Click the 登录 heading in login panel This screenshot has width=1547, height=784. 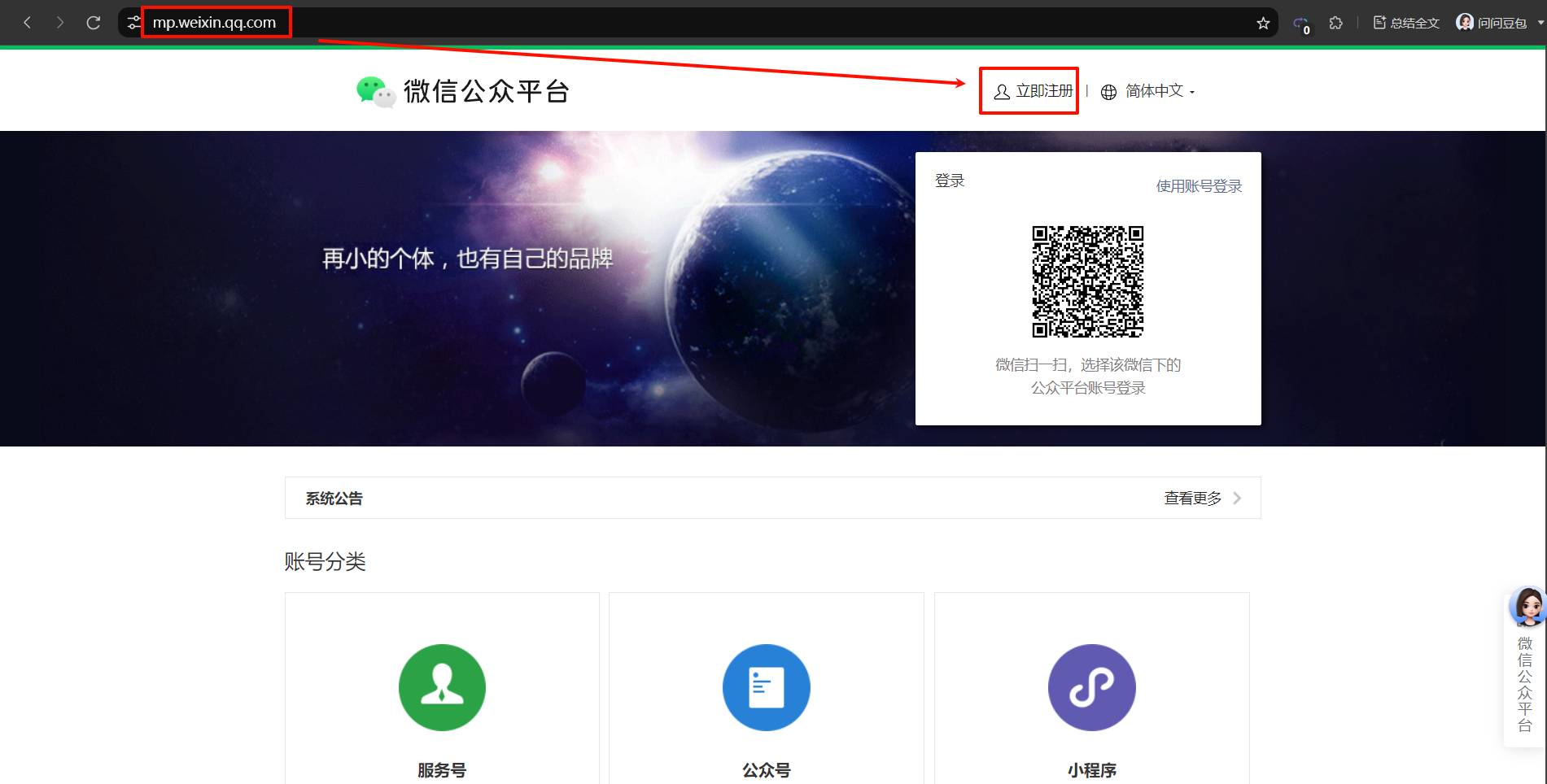click(x=950, y=181)
